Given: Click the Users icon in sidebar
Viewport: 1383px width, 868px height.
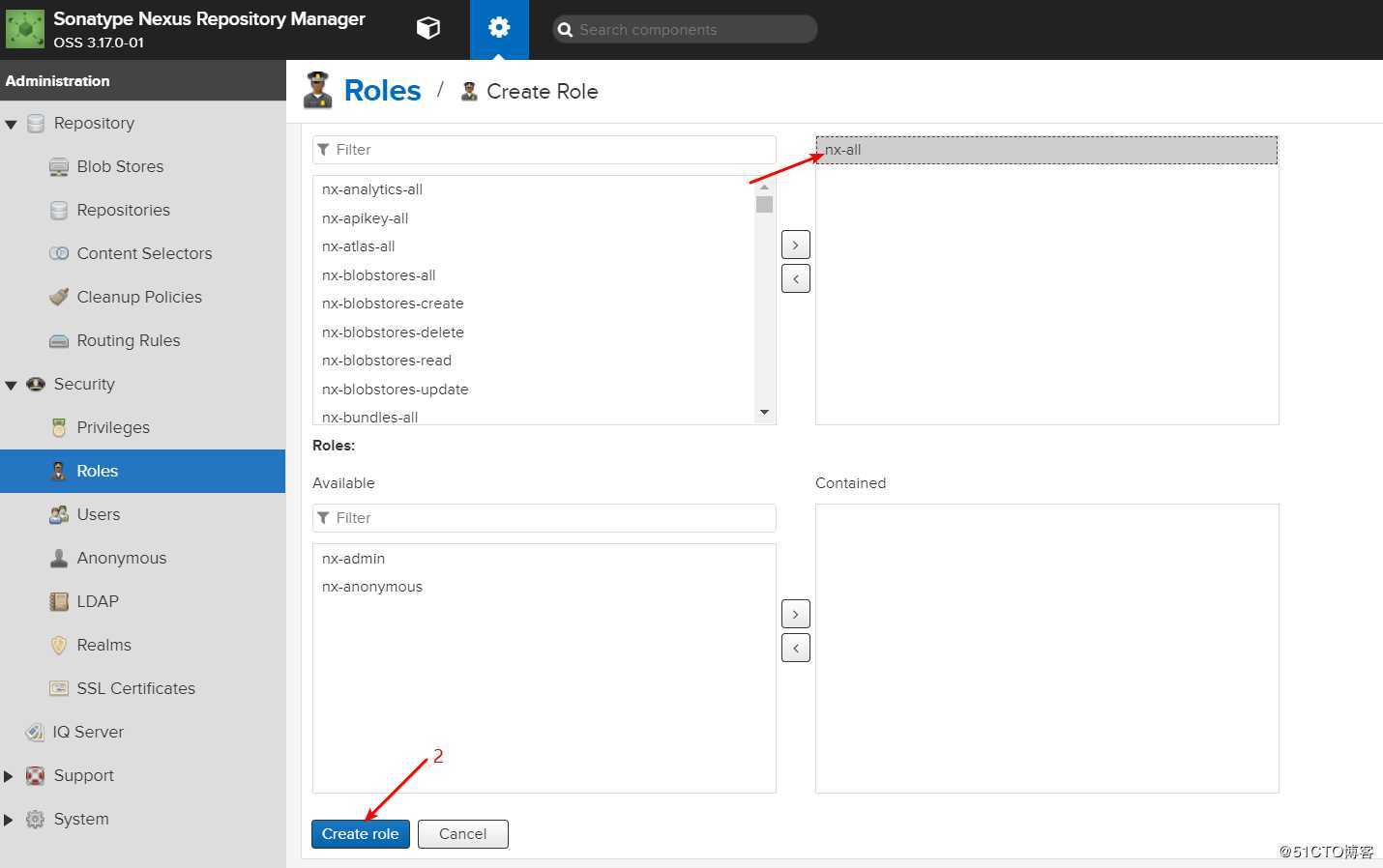Looking at the screenshot, I should pyautogui.click(x=59, y=514).
